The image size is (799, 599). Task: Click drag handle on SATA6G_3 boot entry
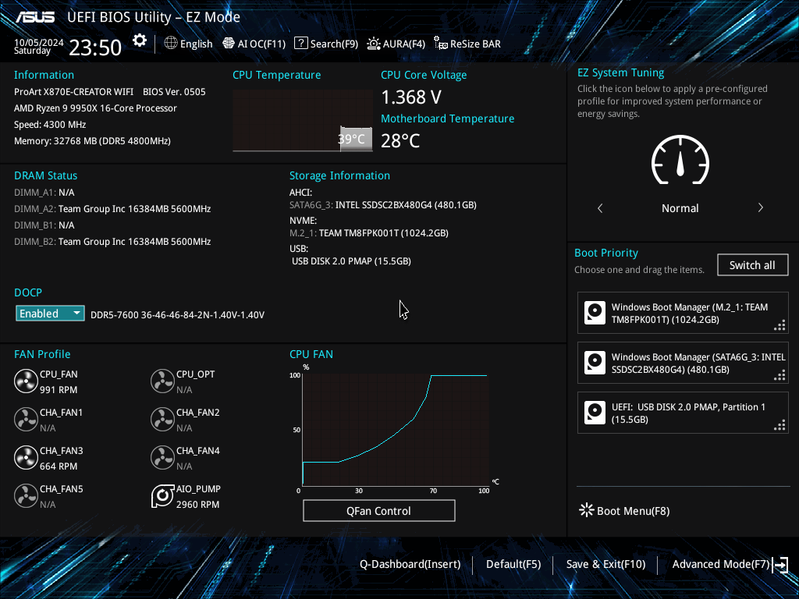pyautogui.click(x=780, y=375)
